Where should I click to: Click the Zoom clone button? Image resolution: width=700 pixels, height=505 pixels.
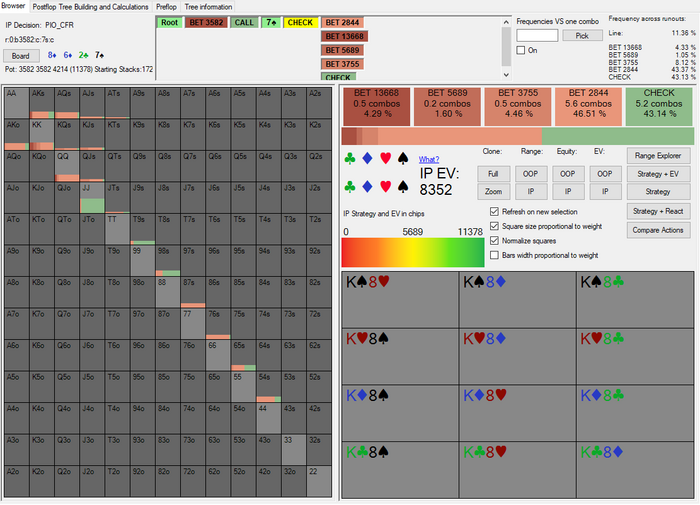tap(493, 192)
